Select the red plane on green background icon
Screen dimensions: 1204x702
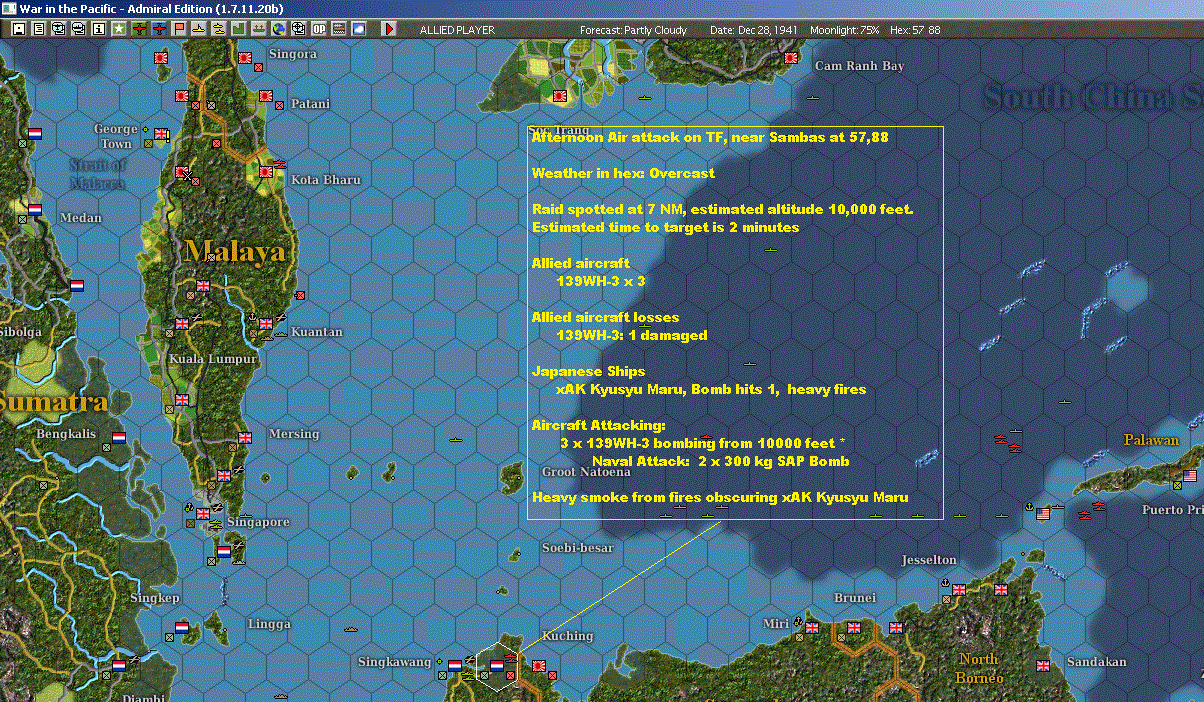139,29
